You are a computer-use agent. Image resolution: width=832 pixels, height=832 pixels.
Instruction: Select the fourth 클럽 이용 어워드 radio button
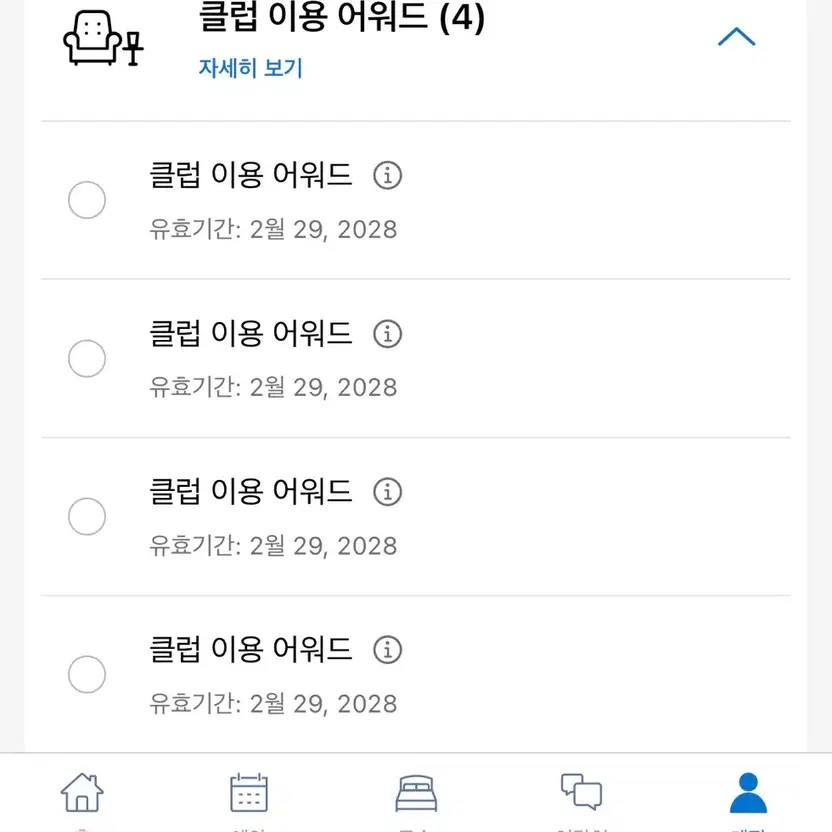87,674
